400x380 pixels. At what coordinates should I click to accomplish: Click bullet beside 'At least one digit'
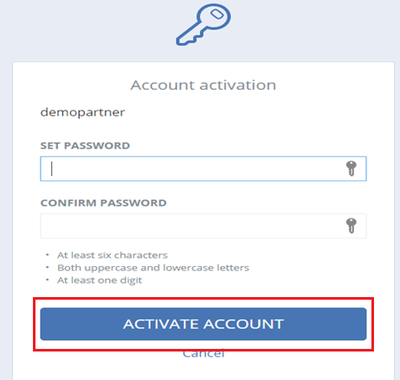pos(48,280)
